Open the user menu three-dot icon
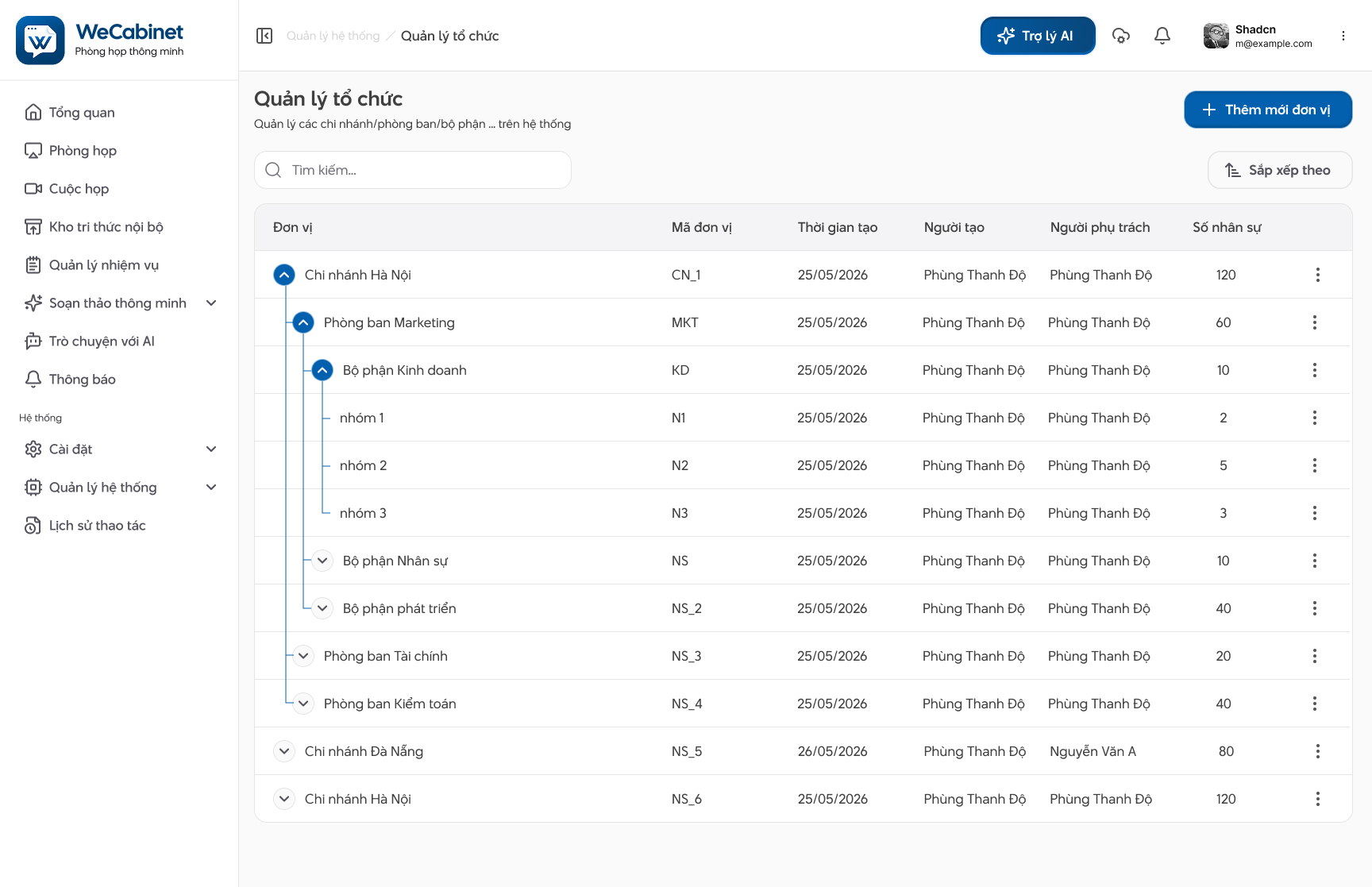Viewport: 1372px width, 887px height. [1343, 36]
